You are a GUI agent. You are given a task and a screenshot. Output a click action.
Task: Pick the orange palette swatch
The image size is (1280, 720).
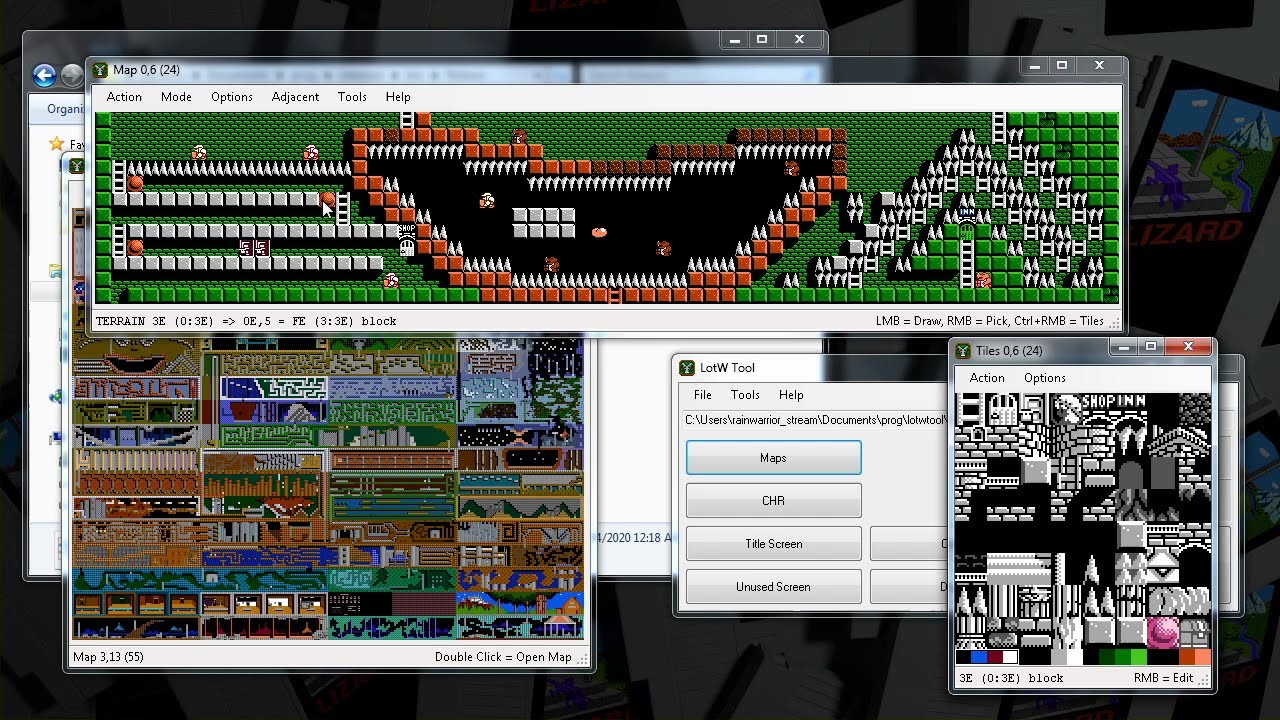coord(1187,657)
